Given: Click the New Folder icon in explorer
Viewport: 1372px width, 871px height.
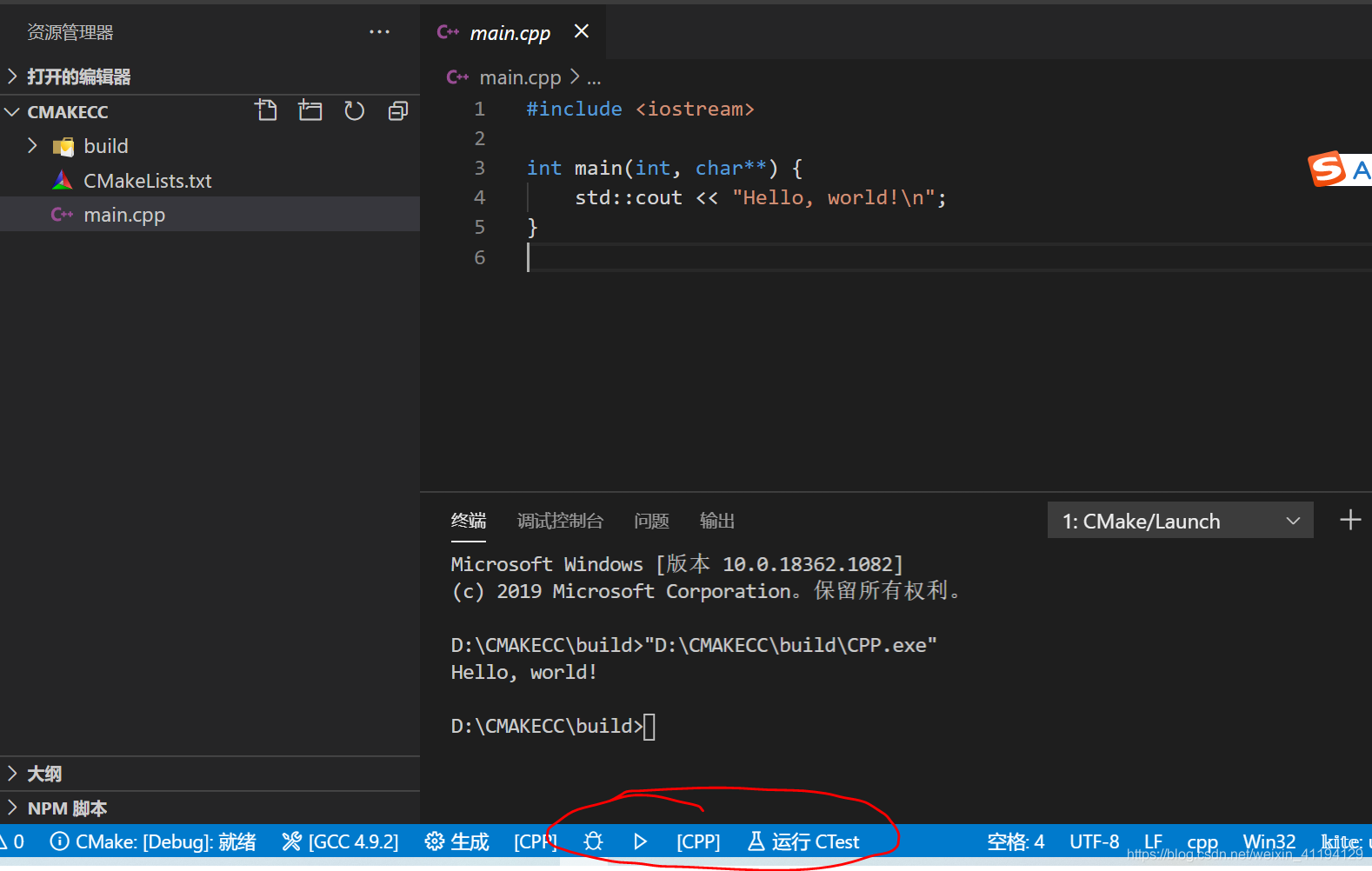Looking at the screenshot, I should coord(310,110).
